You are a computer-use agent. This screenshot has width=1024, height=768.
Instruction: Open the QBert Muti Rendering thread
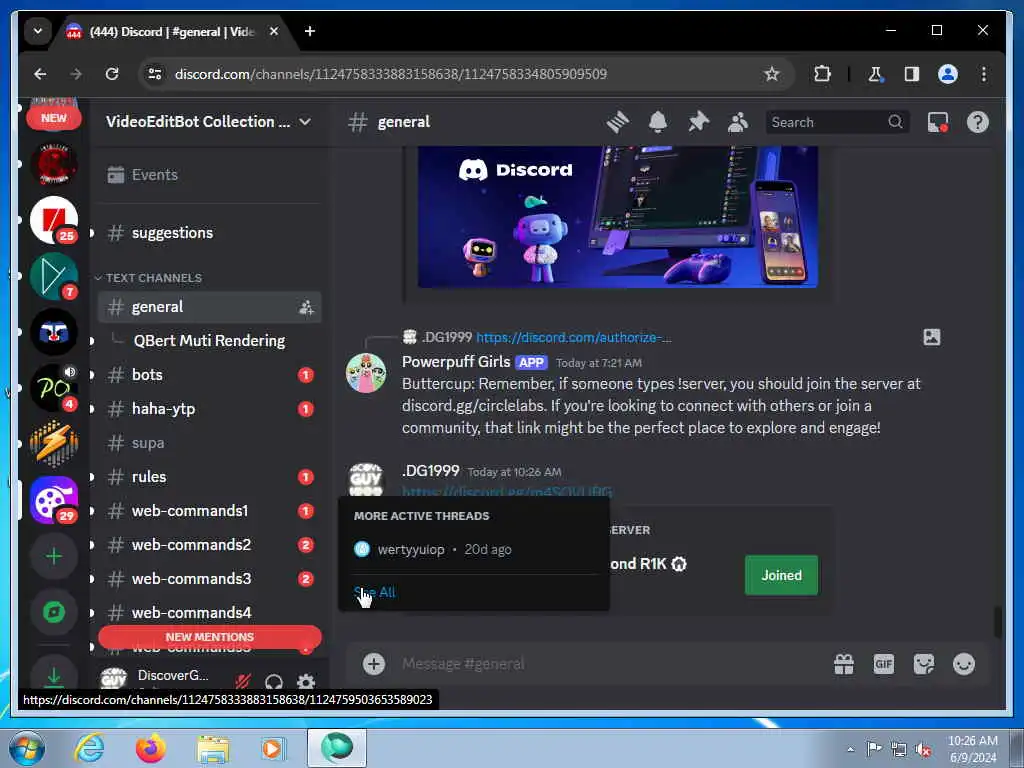click(x=209, y=341)
